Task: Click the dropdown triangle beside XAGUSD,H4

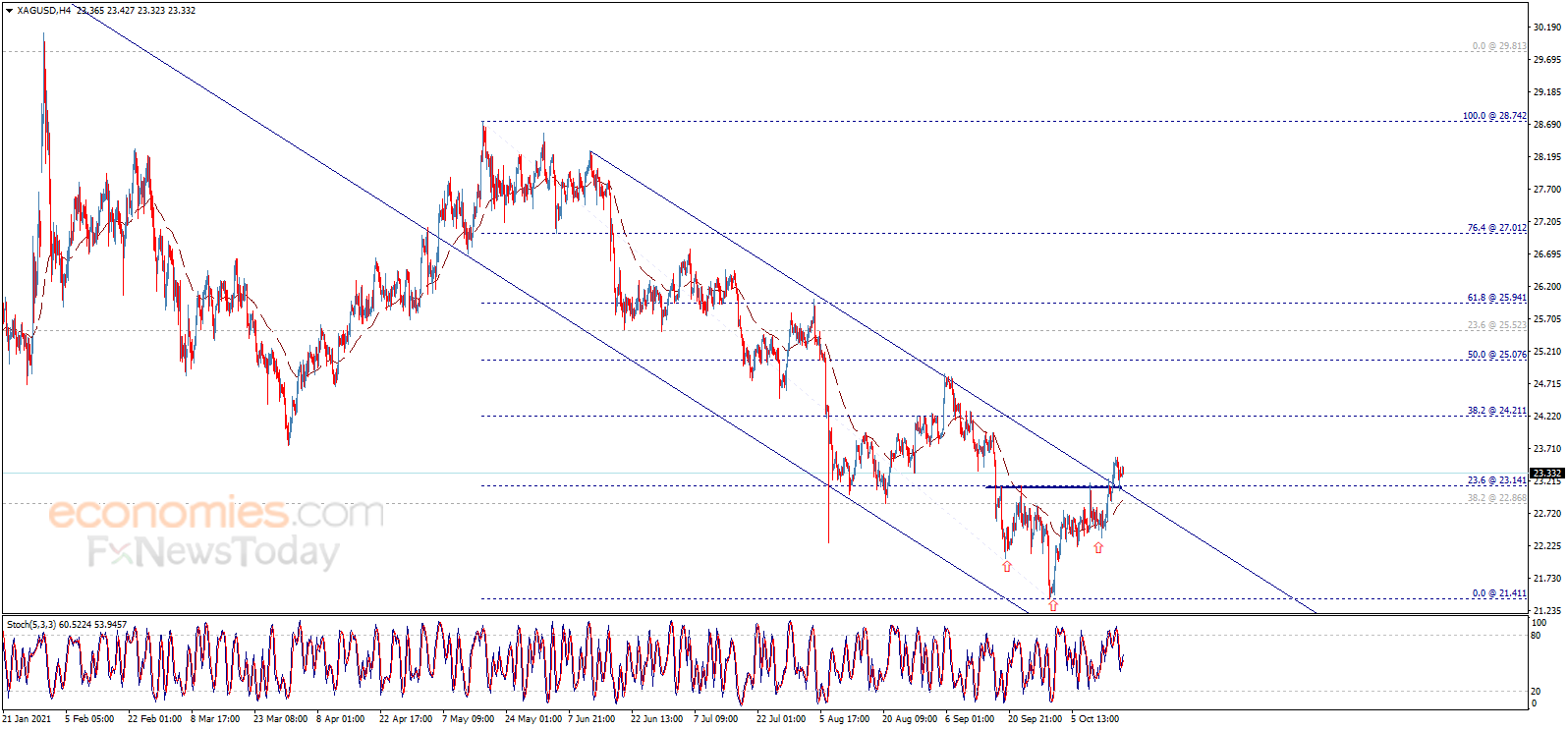Action: (x=9, y=11)
